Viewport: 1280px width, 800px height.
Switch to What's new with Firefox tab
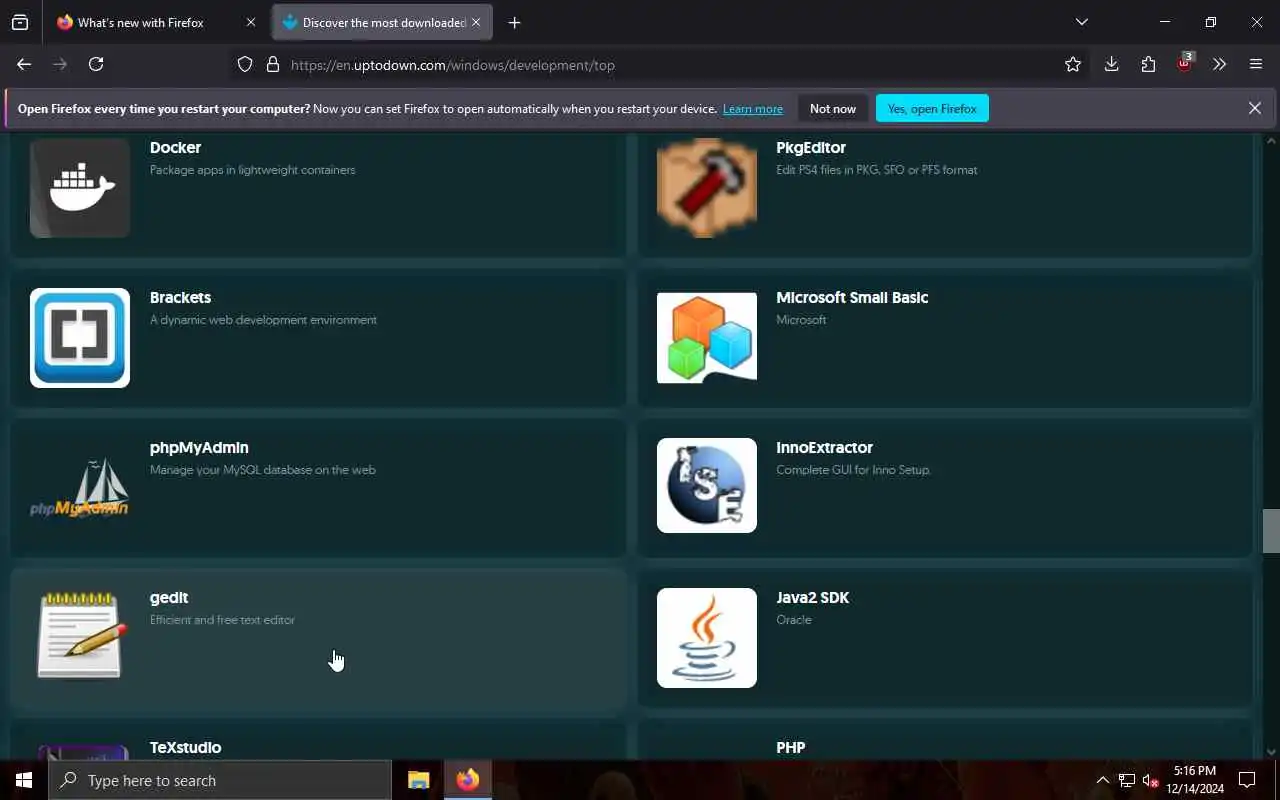[157, 22]
